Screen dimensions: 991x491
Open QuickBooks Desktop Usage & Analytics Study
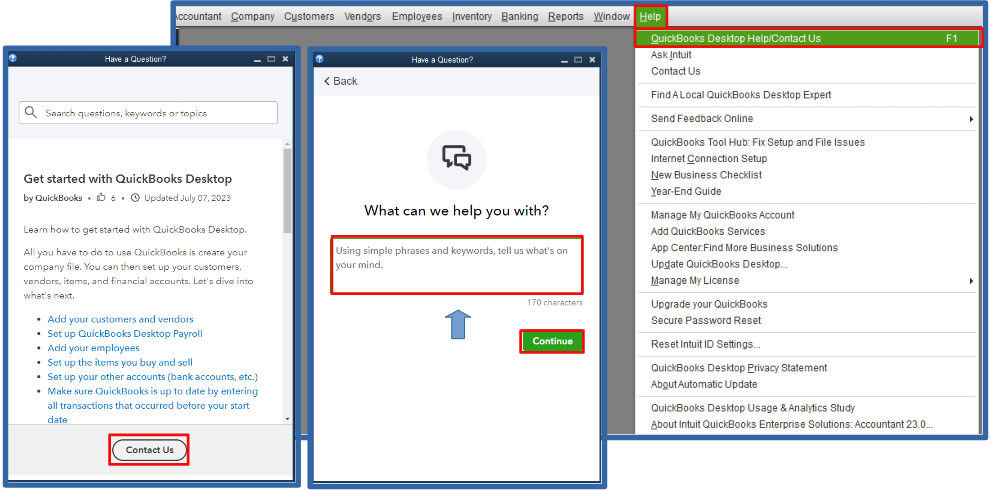(x=753, y=408)
